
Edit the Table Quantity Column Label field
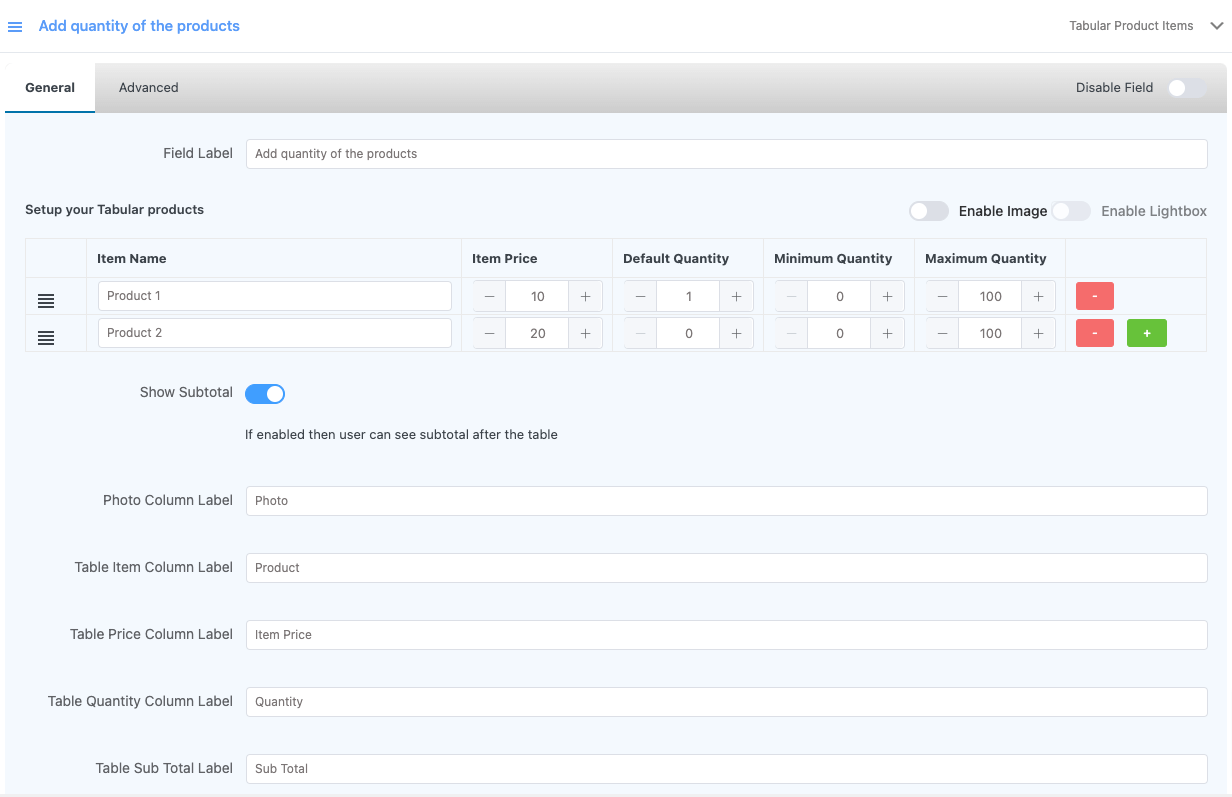click(x=727, y=702)
